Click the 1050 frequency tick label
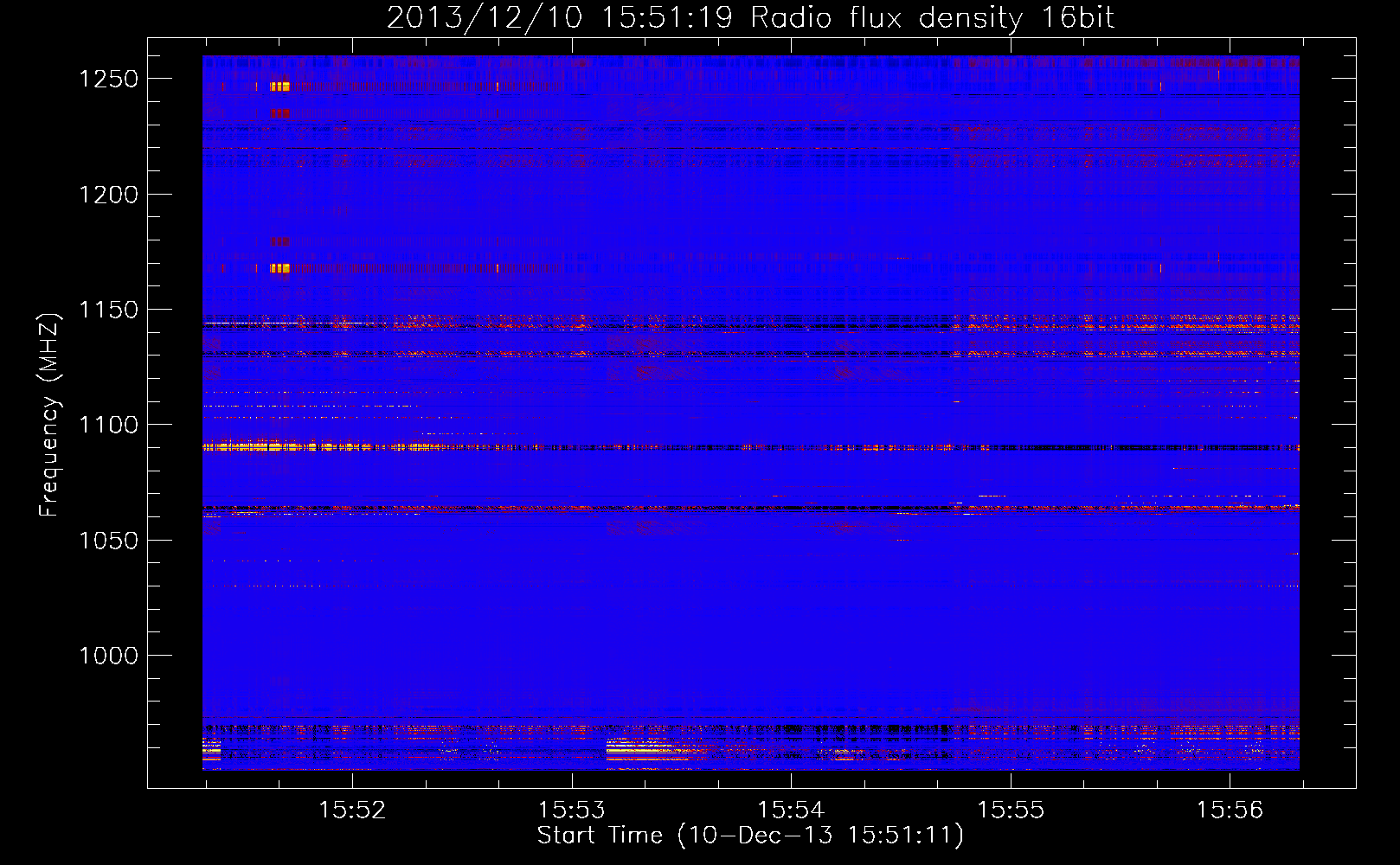This screenshot has height=865, width=1400. pos(108,541)
